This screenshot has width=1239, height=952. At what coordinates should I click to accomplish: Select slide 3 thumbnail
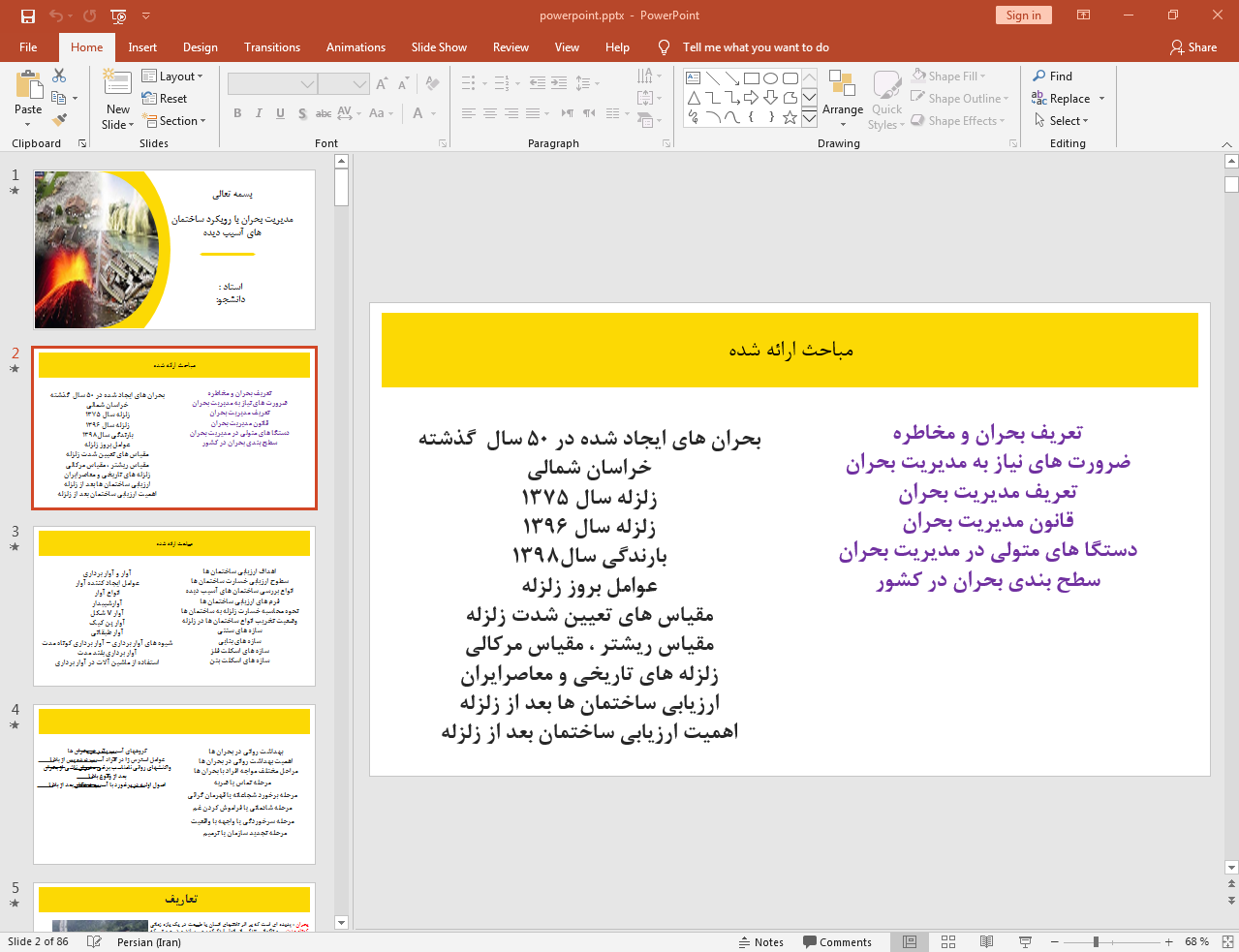click(x=174, y=606)
